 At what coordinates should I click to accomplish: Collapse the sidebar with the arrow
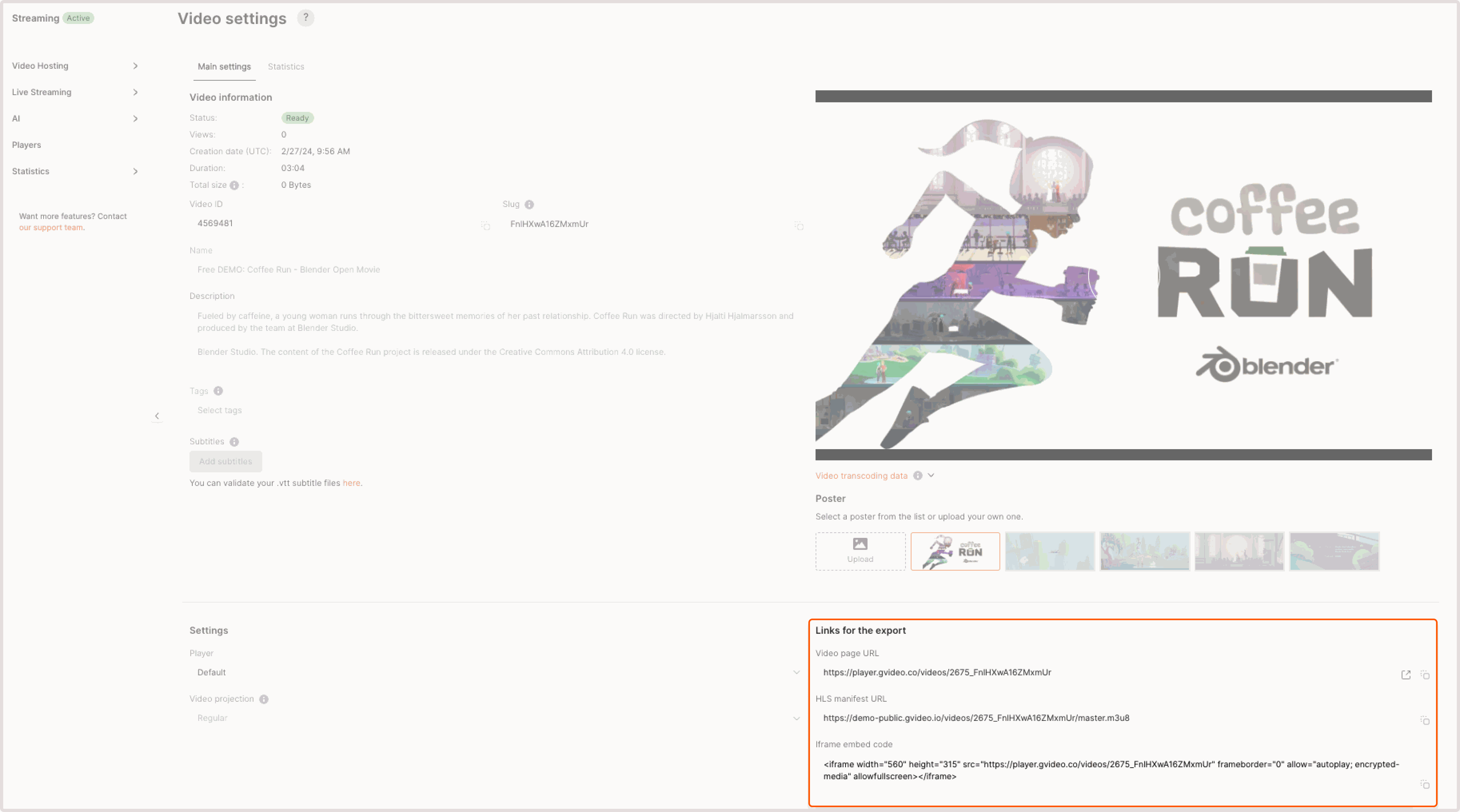coord(157,416)
